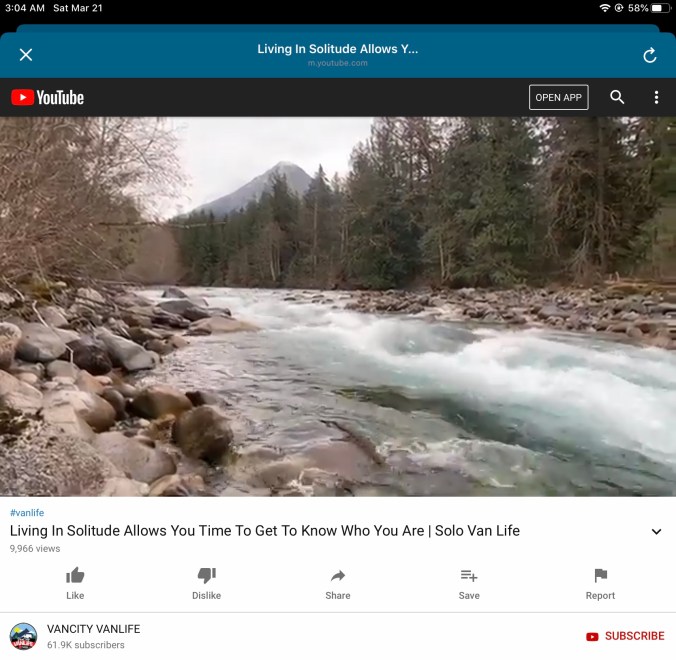
Task: Report the video using flag icon
Action: (x=600, y=582)
